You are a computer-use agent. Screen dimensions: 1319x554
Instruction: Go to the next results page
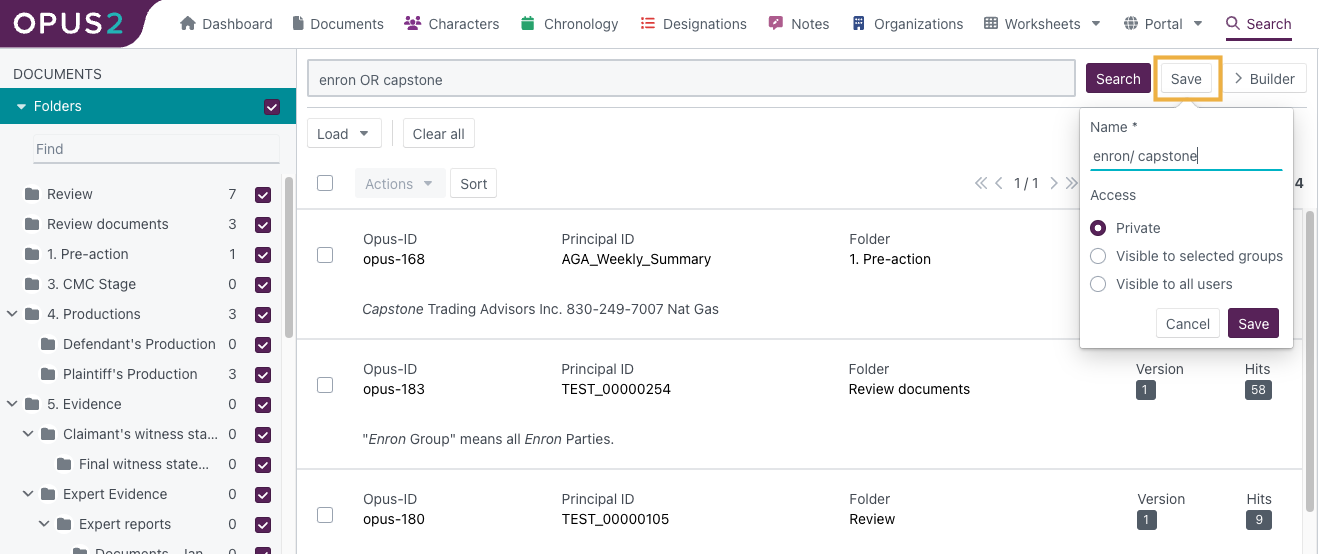click(1053, 183)
